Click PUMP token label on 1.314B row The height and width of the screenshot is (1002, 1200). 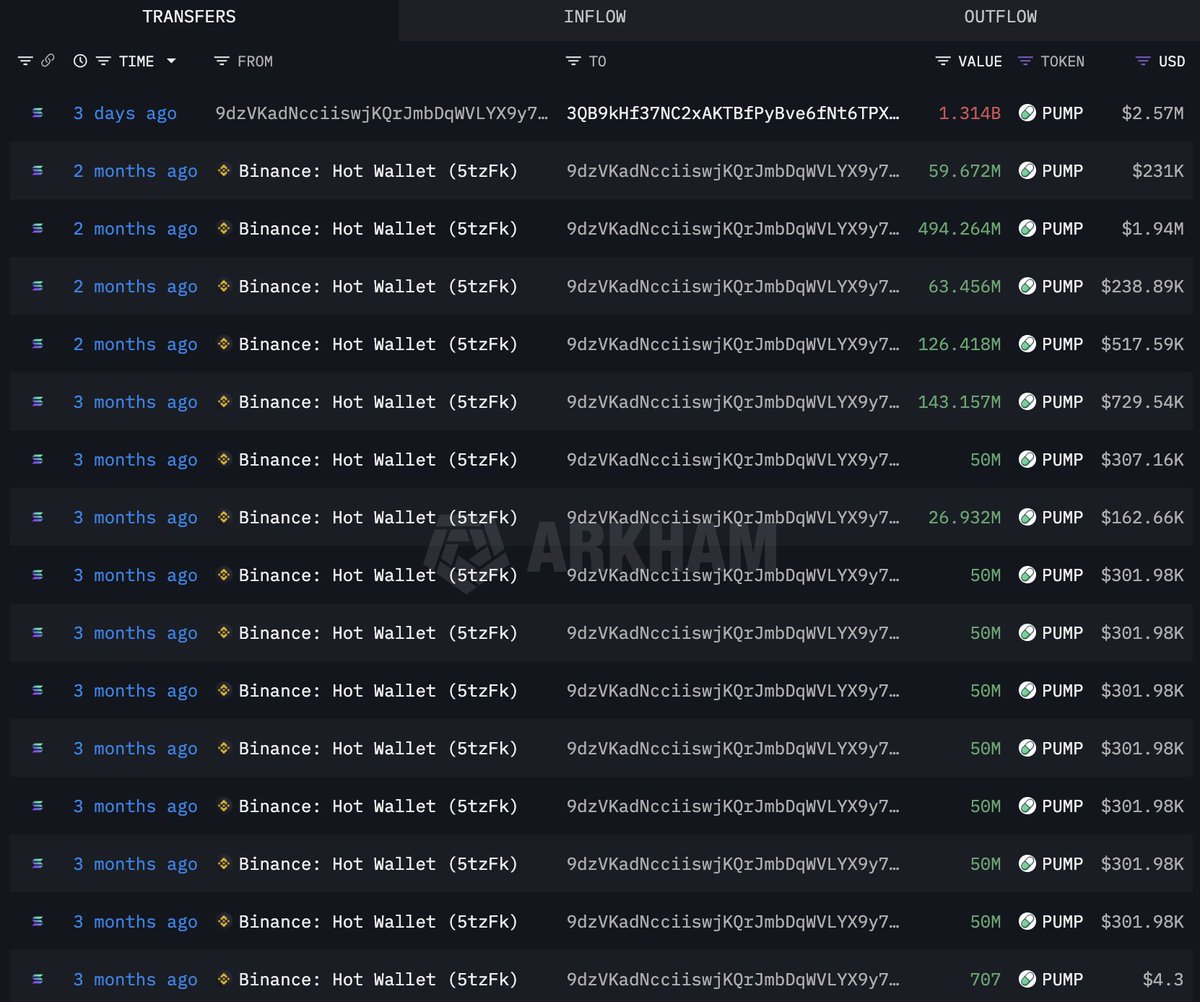pos(1062,113)
